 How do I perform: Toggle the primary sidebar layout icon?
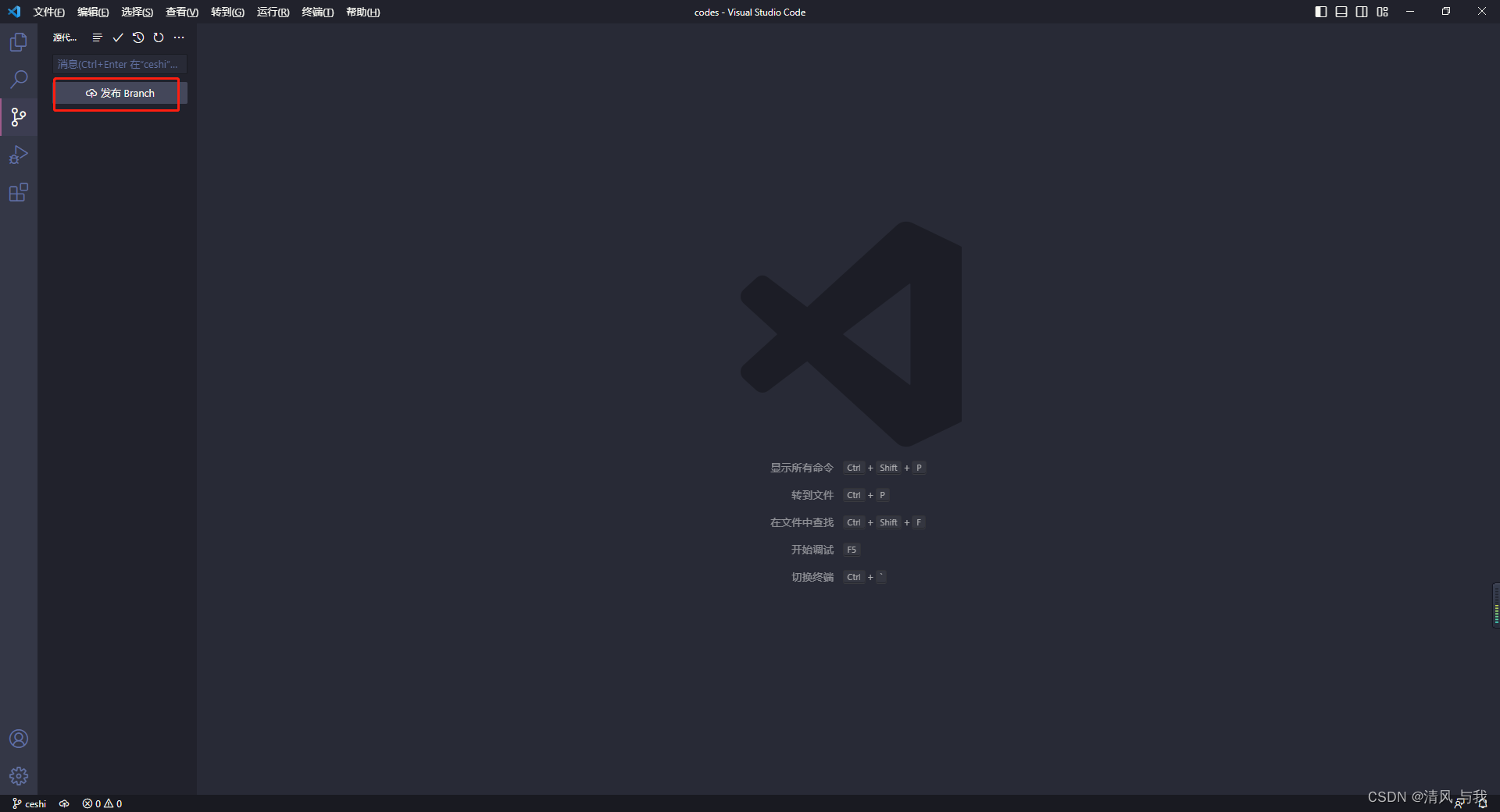pos(1321,12)
